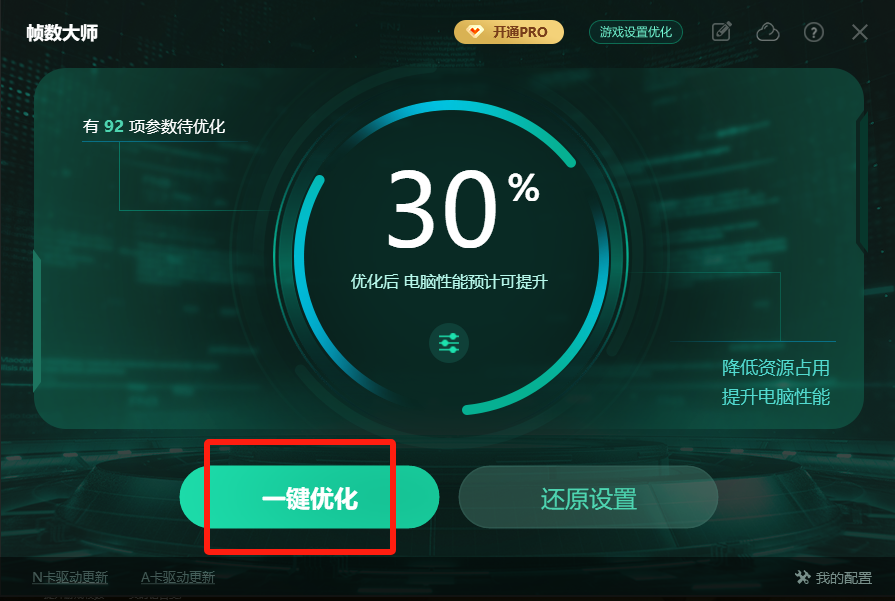Open 我的配置
895x601 pixels.
844,578
